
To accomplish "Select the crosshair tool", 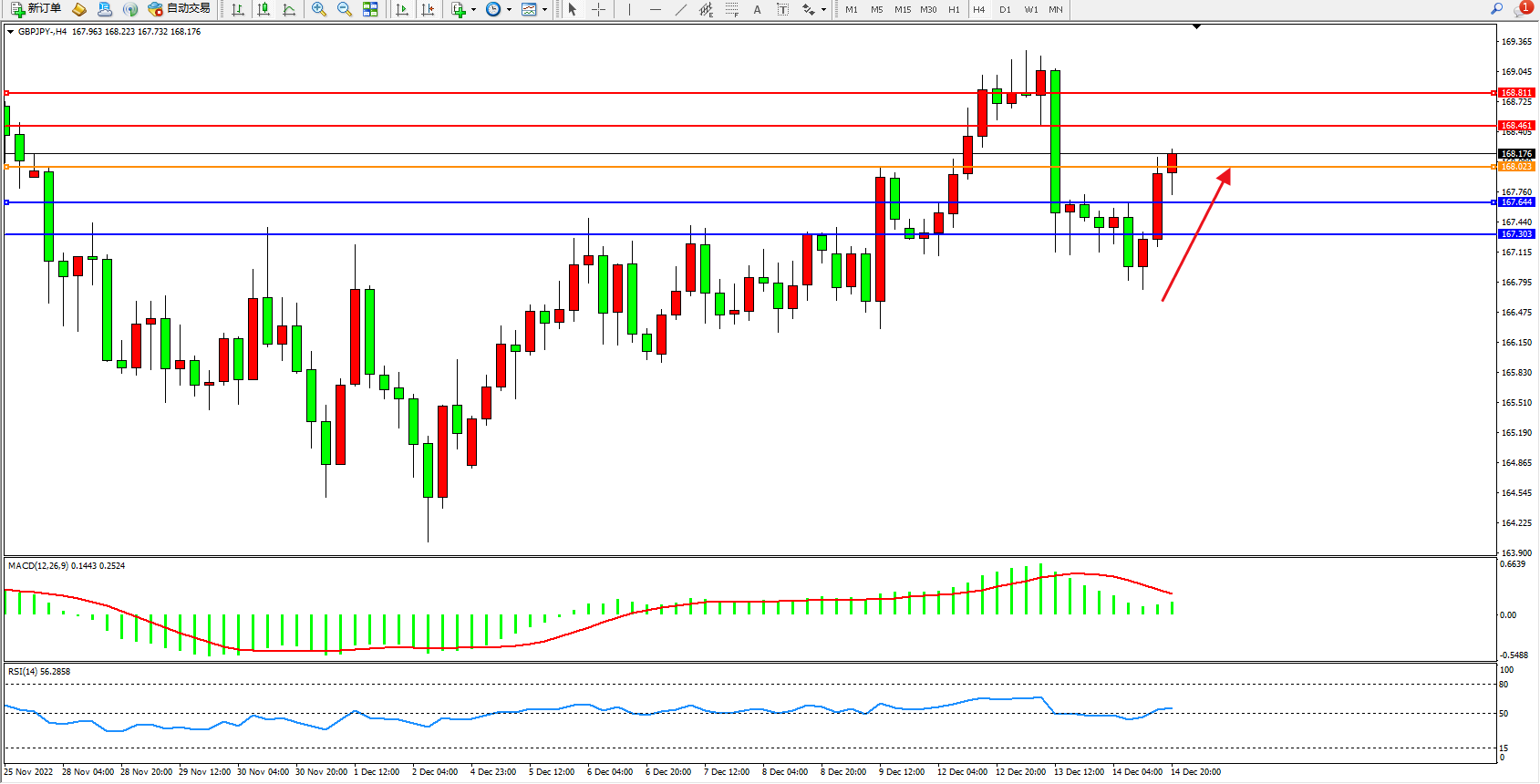I will [599, 9].
